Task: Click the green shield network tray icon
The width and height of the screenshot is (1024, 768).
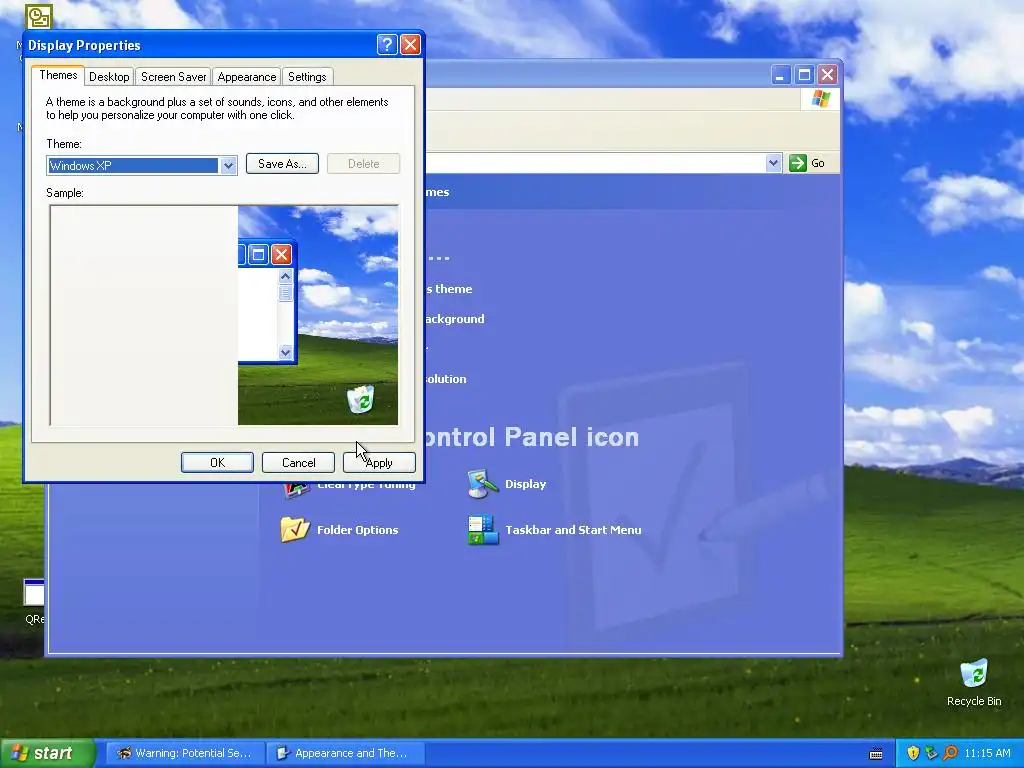Action: pos(931,753)
